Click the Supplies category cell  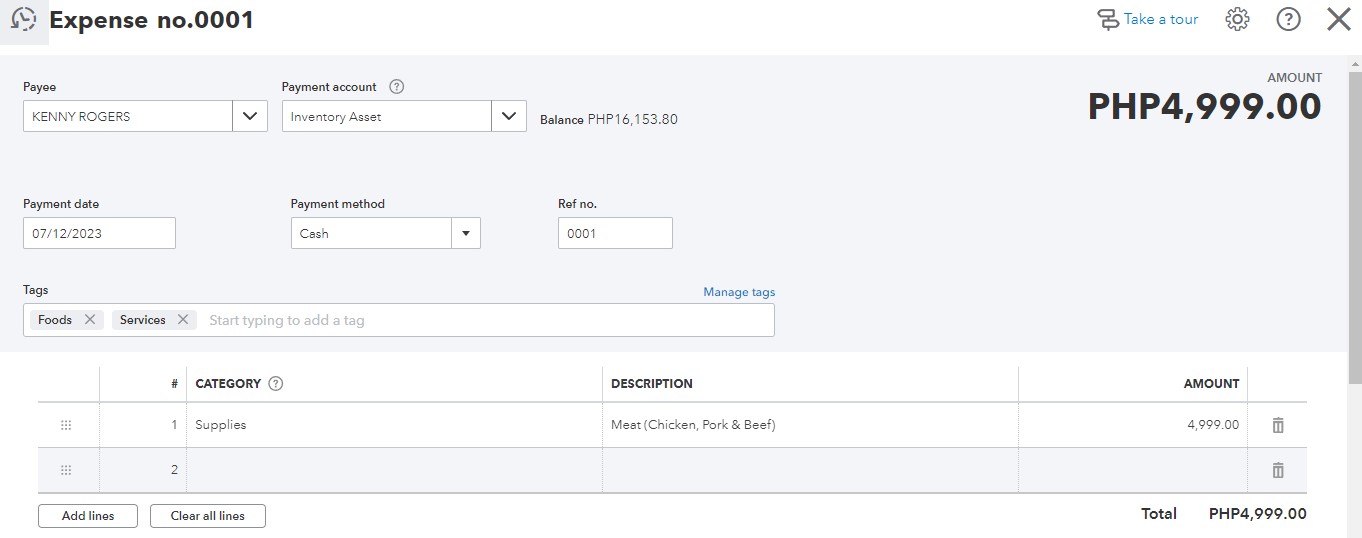[394, 425]
